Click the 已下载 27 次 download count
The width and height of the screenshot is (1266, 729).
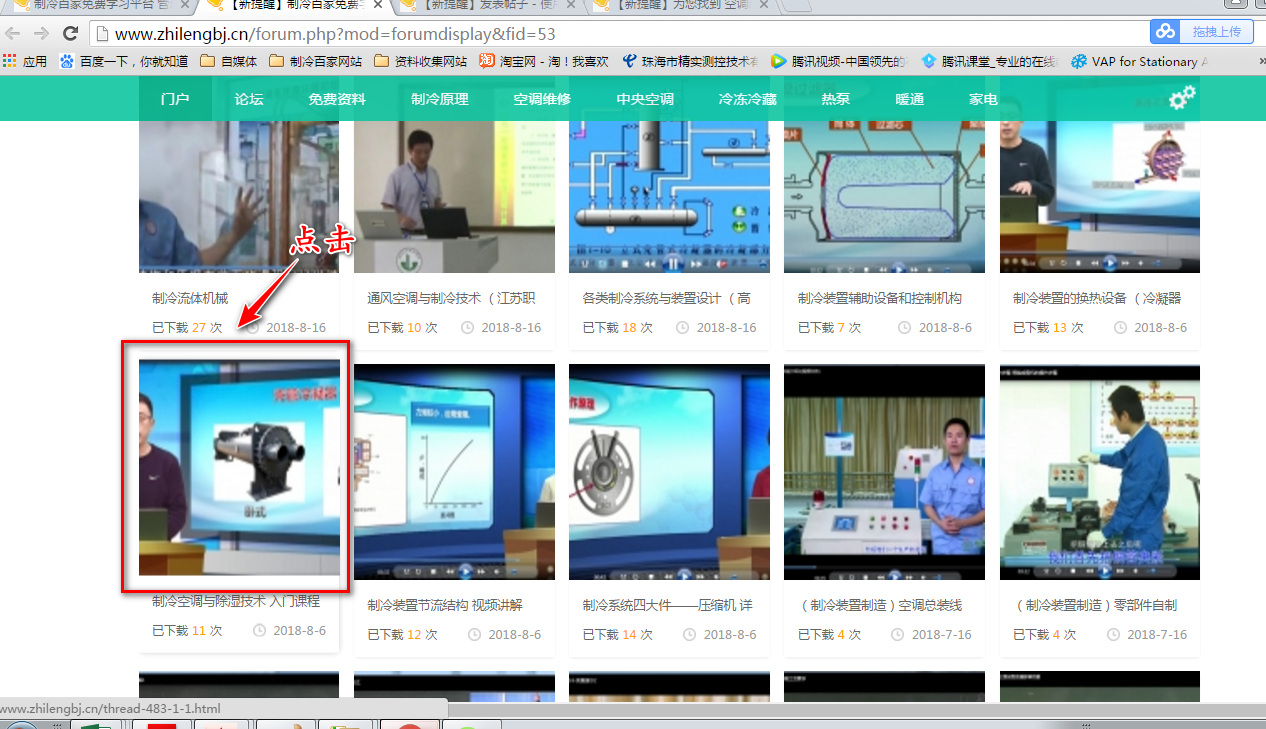click(x=187, y=327)
